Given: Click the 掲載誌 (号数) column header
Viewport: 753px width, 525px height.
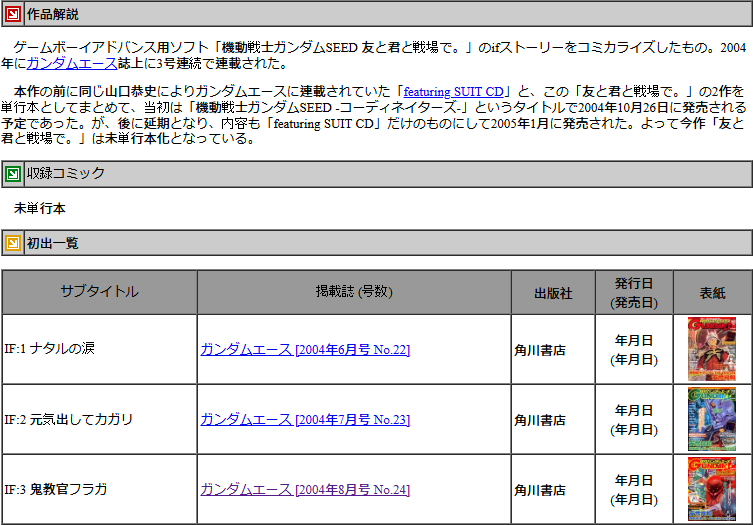Looking at the screenshot, I should pyautogui.click(x=354, y=292).
